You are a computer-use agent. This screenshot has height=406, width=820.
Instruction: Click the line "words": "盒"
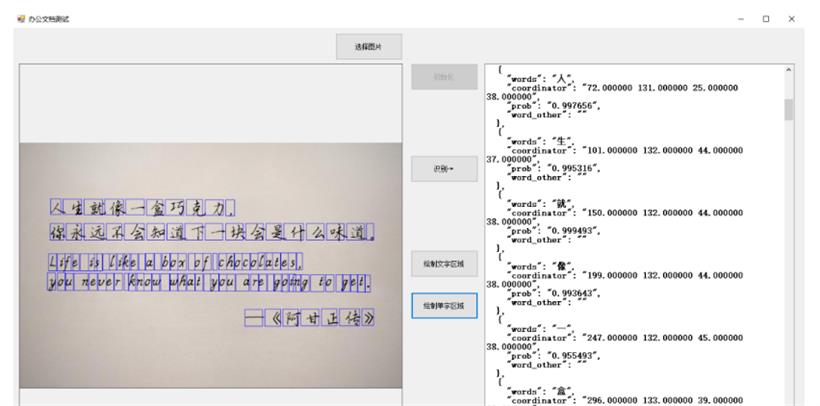point(541,391)
